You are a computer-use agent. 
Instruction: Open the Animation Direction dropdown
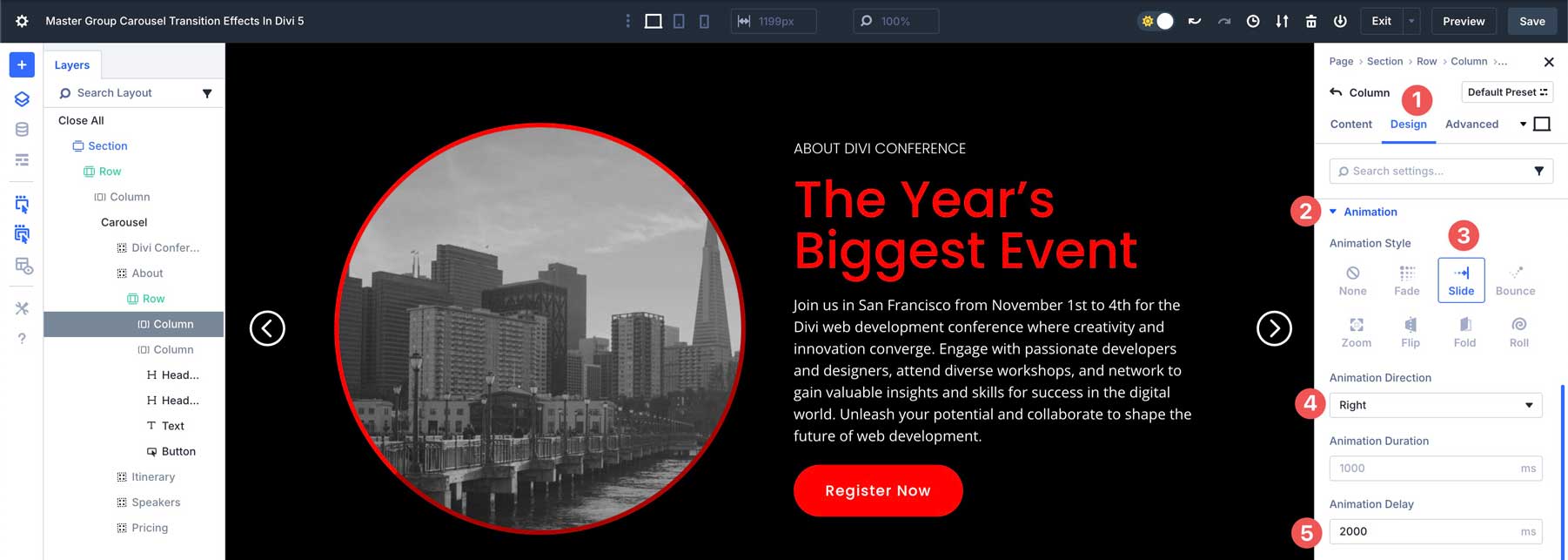[x=1436, y=405]
